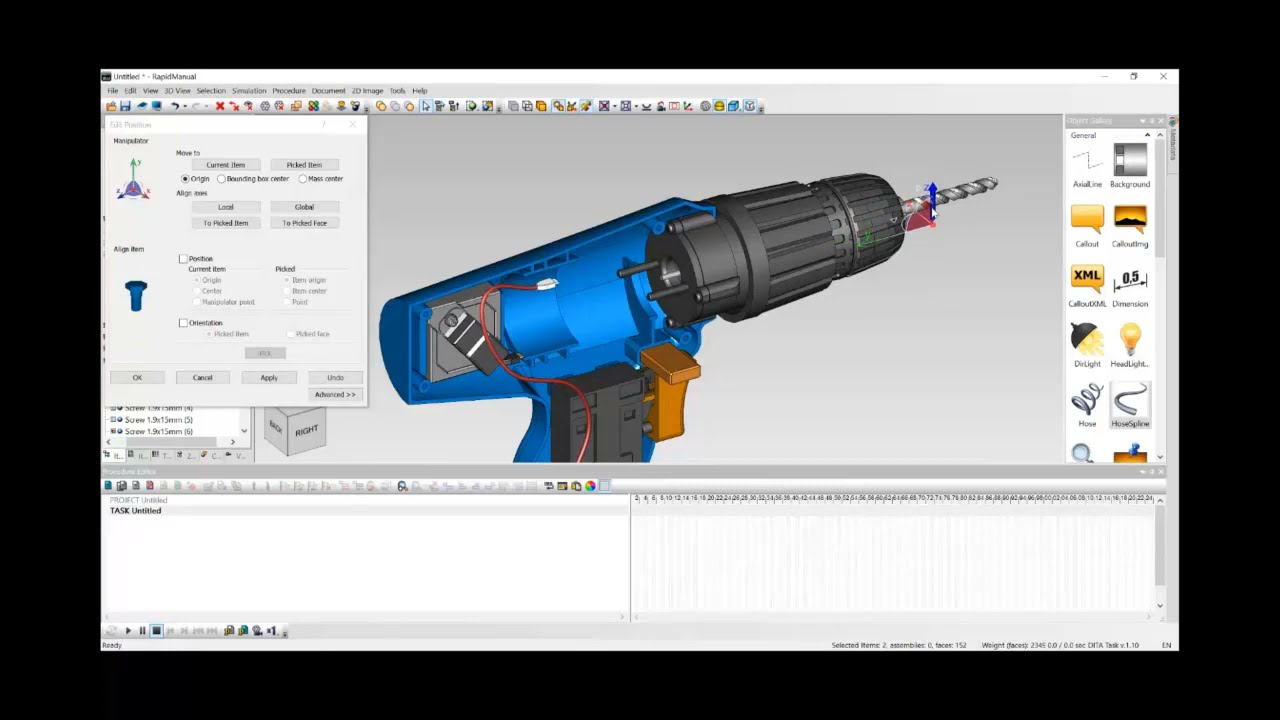
Task: Confirm Edit Position dialog with OK
Action: pyautogui.click(x=138, y=378)
